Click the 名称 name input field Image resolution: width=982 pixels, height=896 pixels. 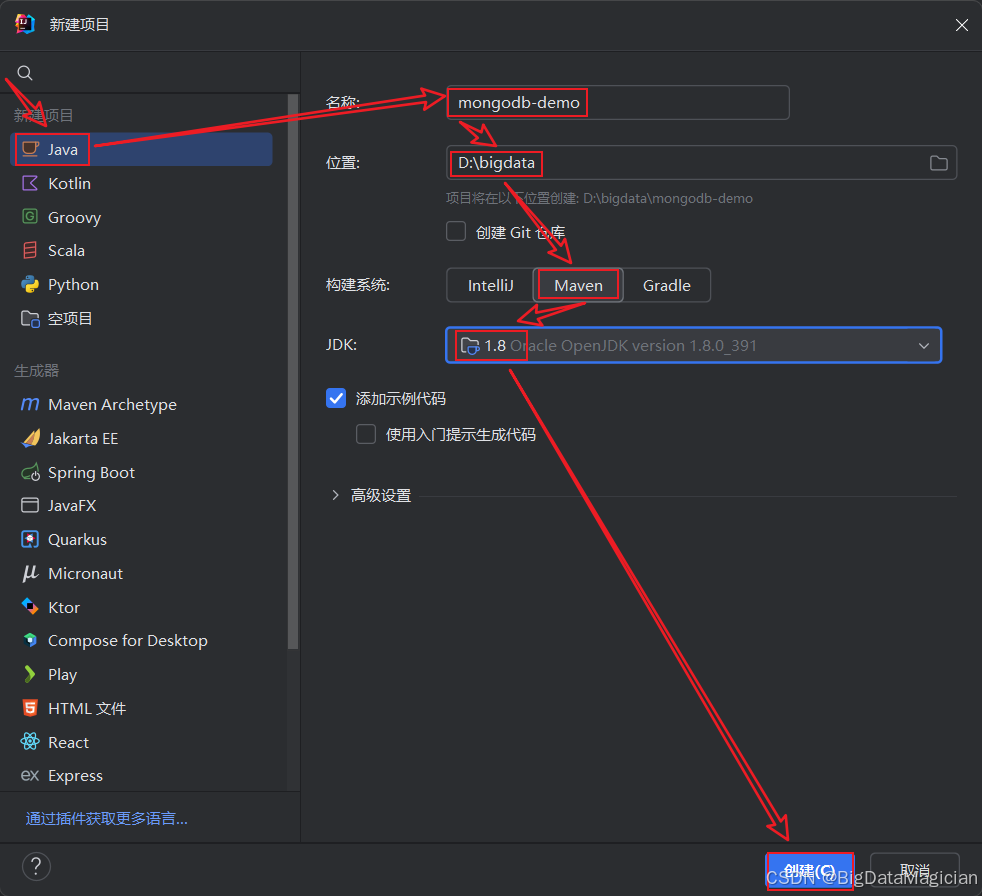coord(618,102)
